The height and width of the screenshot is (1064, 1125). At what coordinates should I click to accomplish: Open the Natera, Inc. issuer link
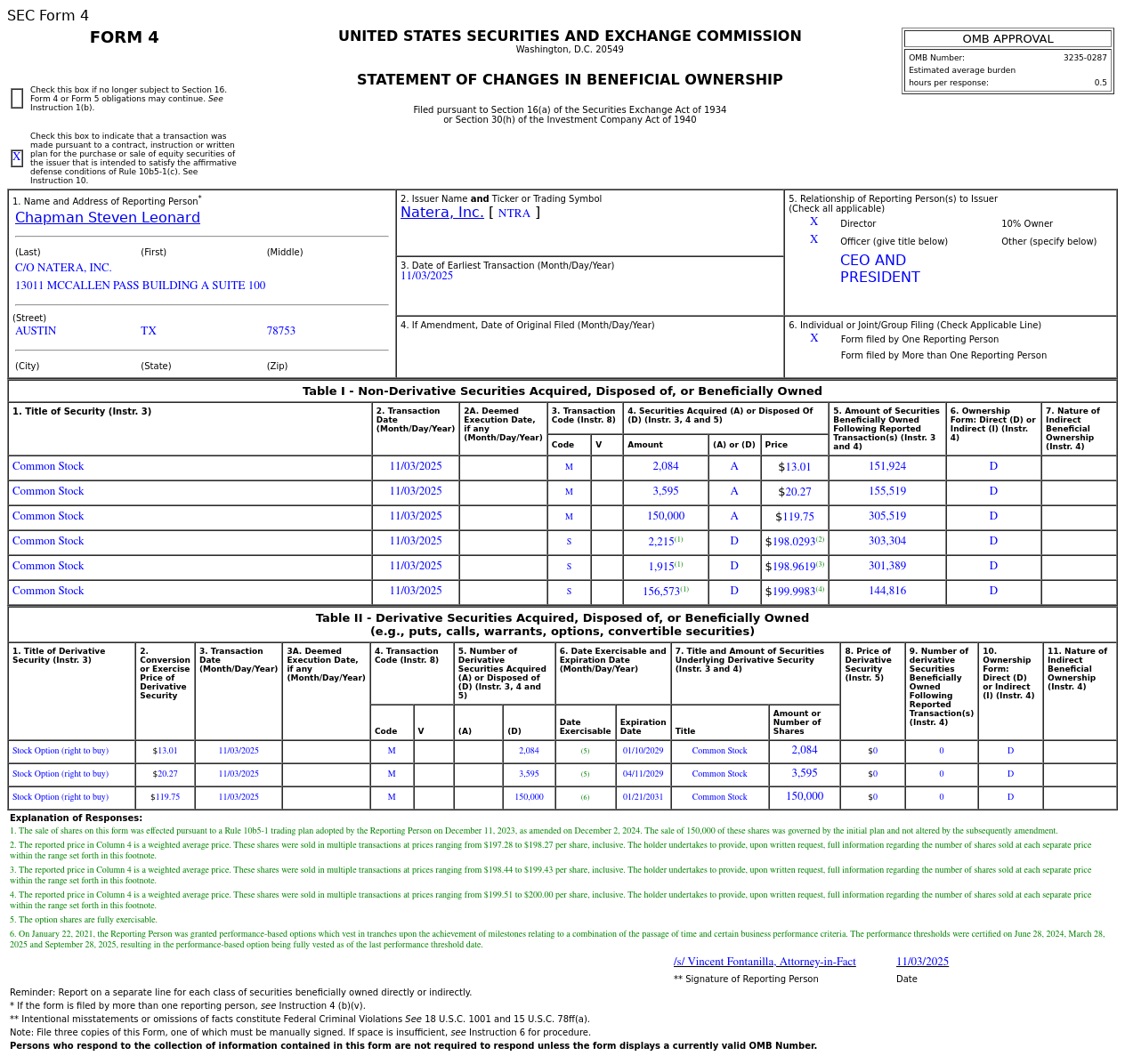pos(441,213)
